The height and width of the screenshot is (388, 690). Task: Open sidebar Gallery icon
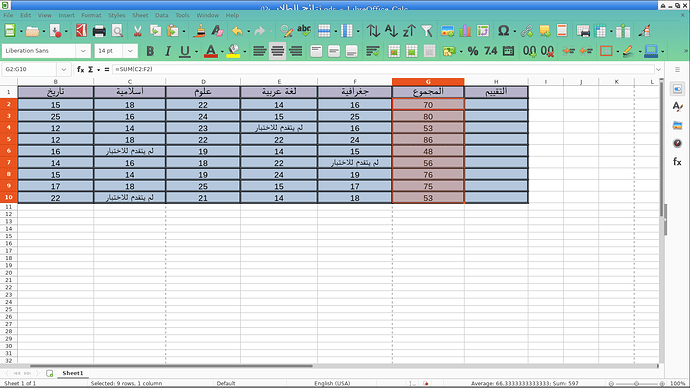click(677, 125)
